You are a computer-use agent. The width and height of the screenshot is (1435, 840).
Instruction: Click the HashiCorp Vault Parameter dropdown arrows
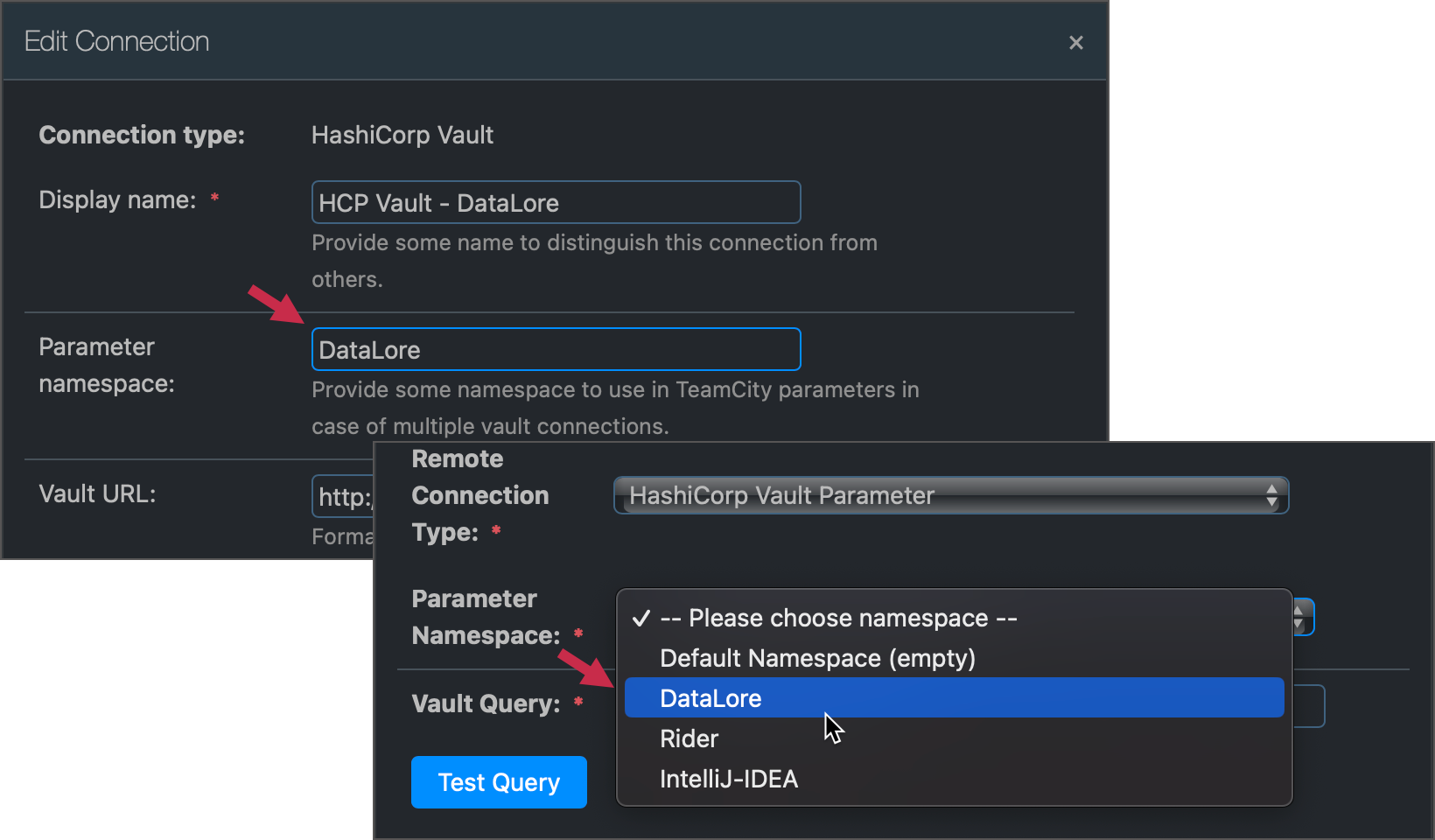tap(1271, 496)
